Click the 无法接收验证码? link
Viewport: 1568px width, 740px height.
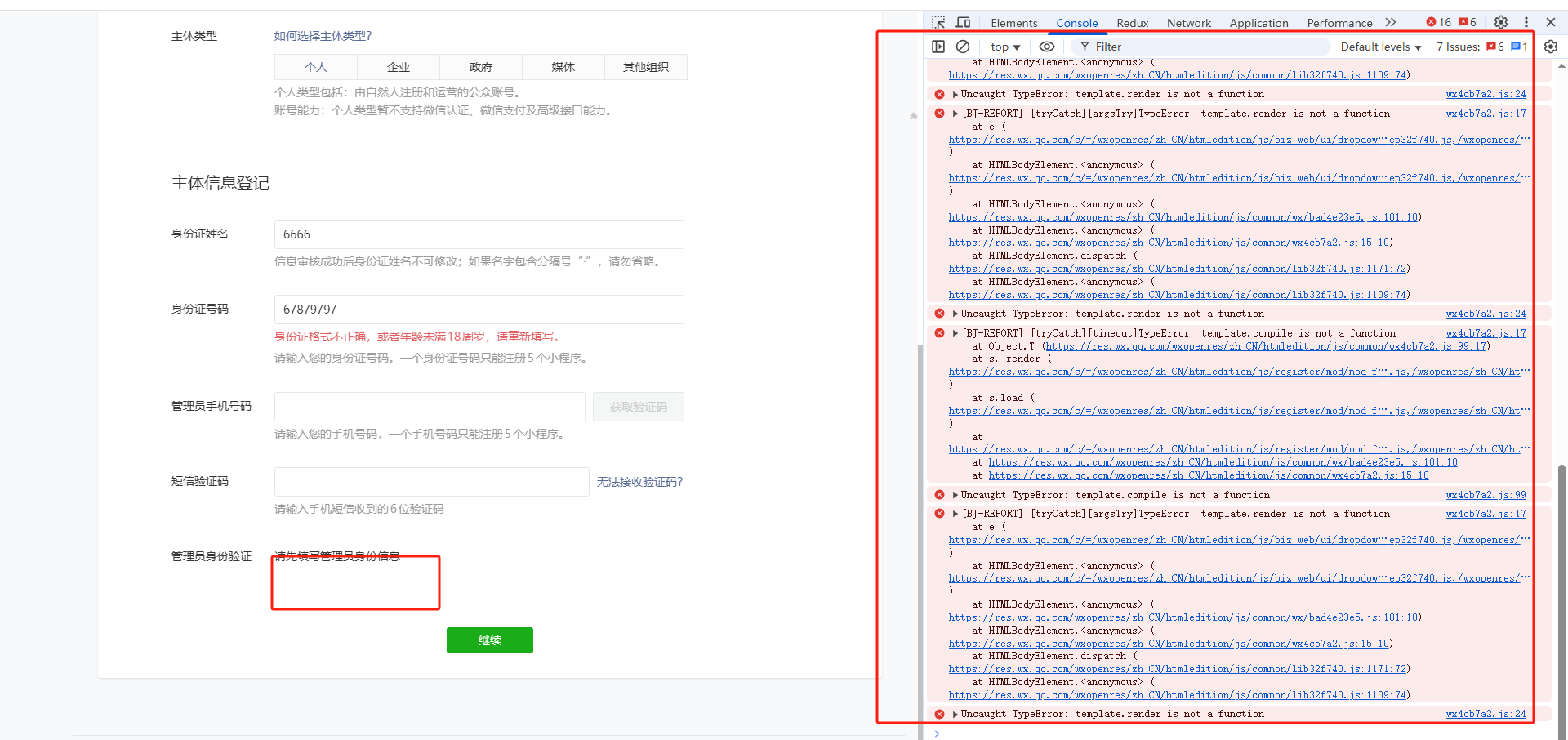tap(639, 482)
